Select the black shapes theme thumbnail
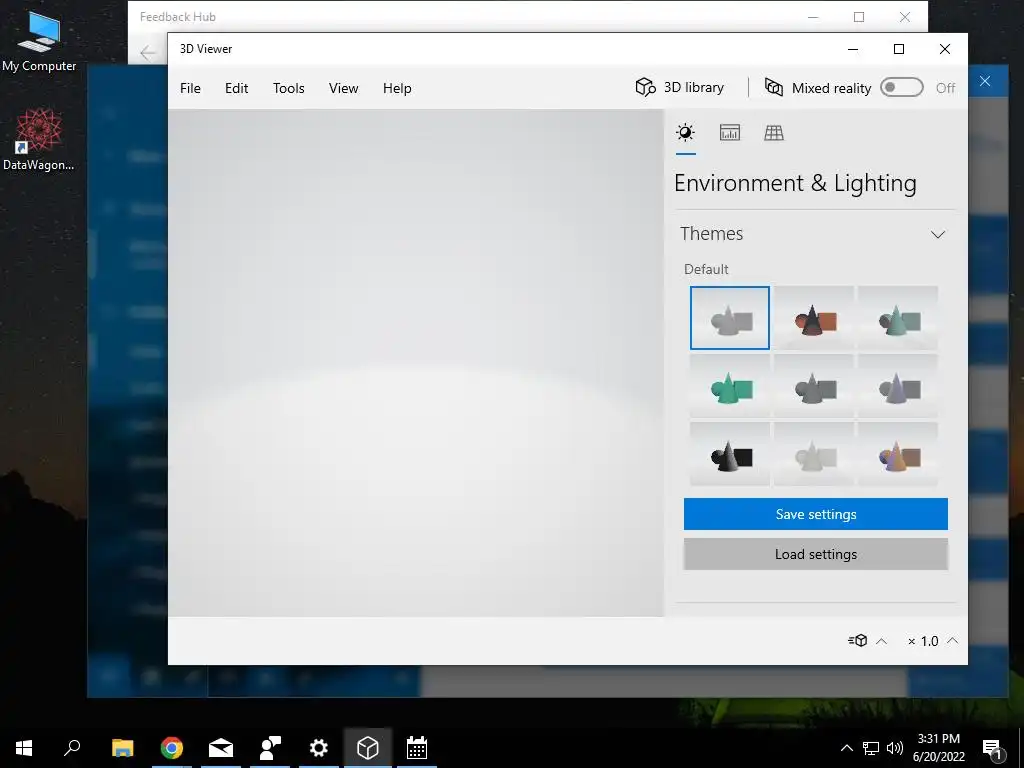 [729, 455]
